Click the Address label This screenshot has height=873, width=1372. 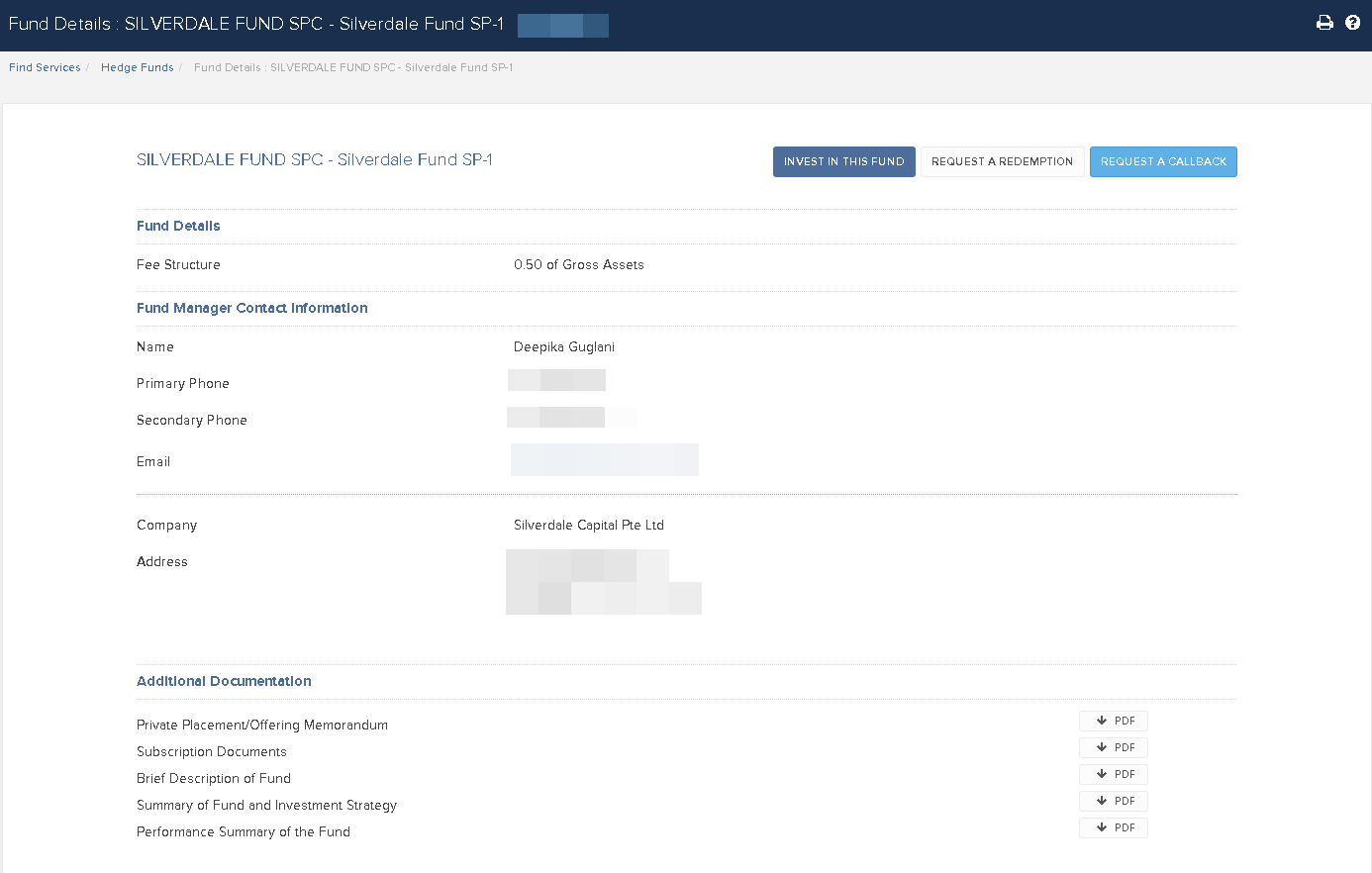click(x=162, y=561)
